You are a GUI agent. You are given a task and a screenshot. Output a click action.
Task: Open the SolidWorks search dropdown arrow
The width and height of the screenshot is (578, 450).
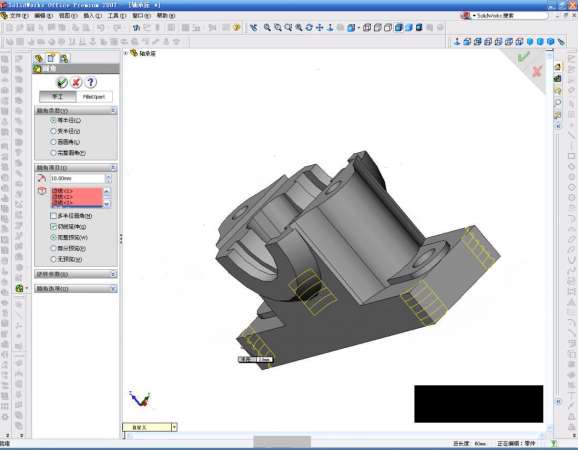pos(474,15)
